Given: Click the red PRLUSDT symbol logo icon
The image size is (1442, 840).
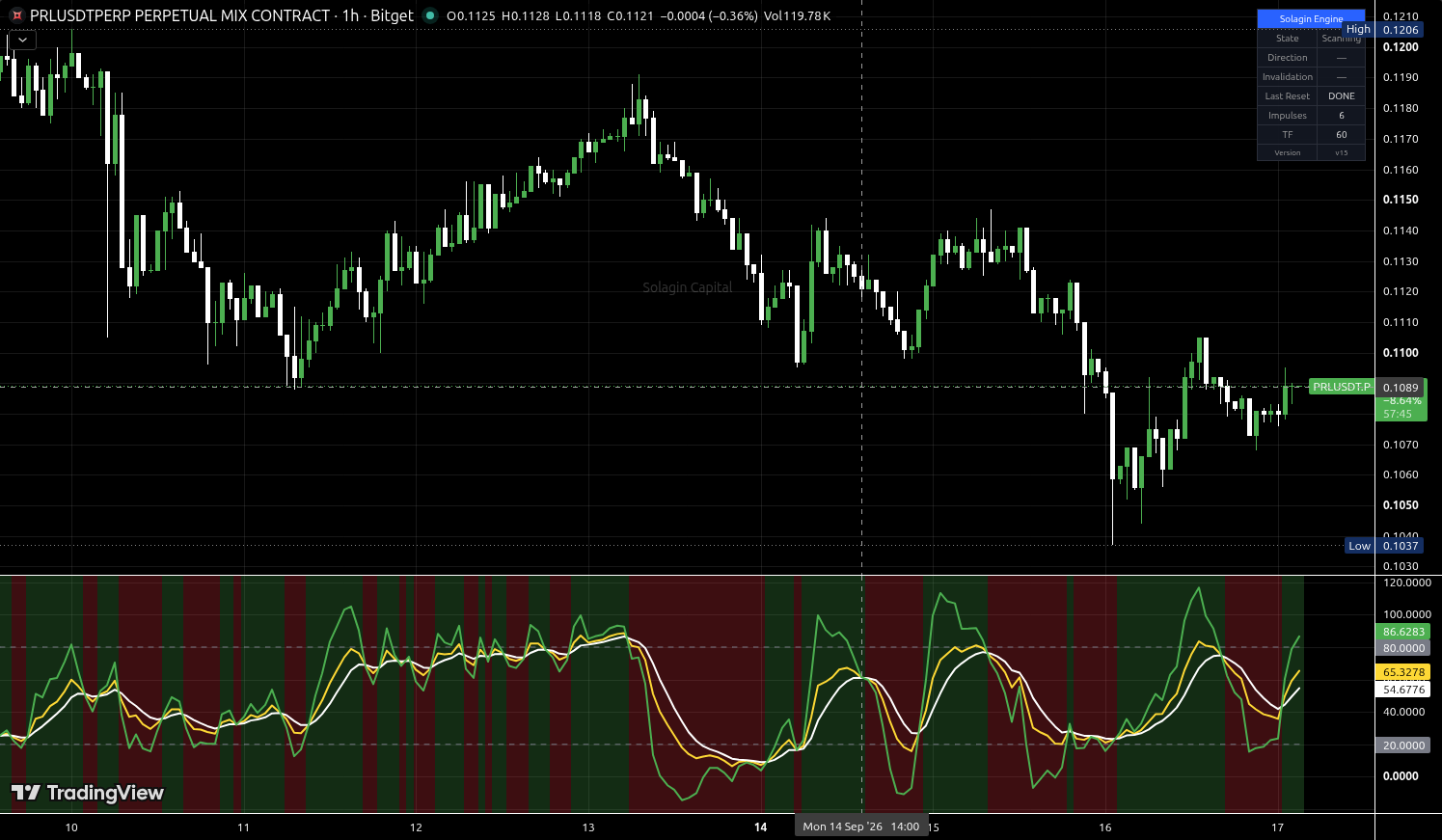Looking at the screenshot, I should click(x=16, y=15).
